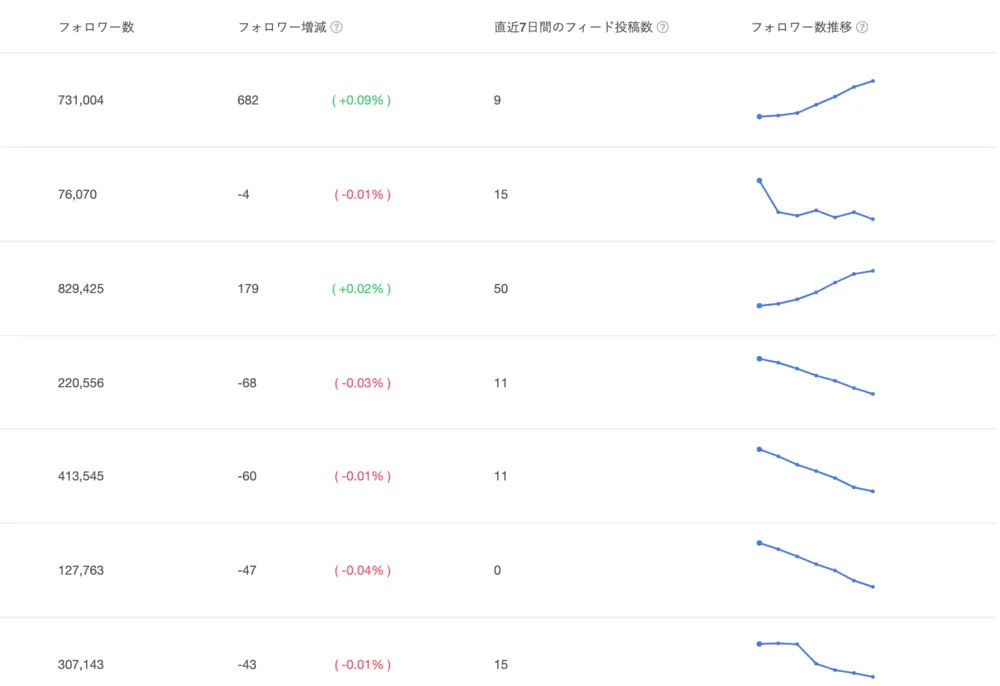Click help icon beside 直近7日間のフィード投稿数 header
Image resolution: width=1000 pixels, height=686 pixels.
pyautogui.click(x=663, y=28)
